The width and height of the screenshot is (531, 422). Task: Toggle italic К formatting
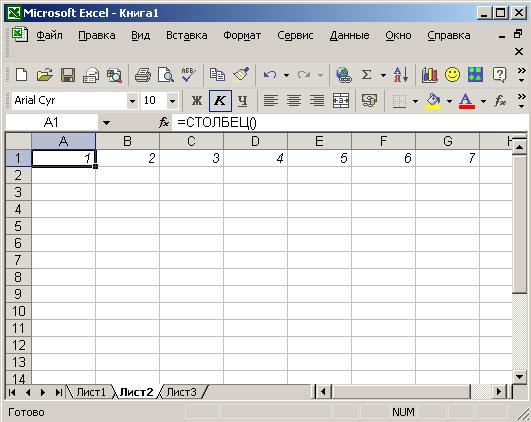point(220,101)
